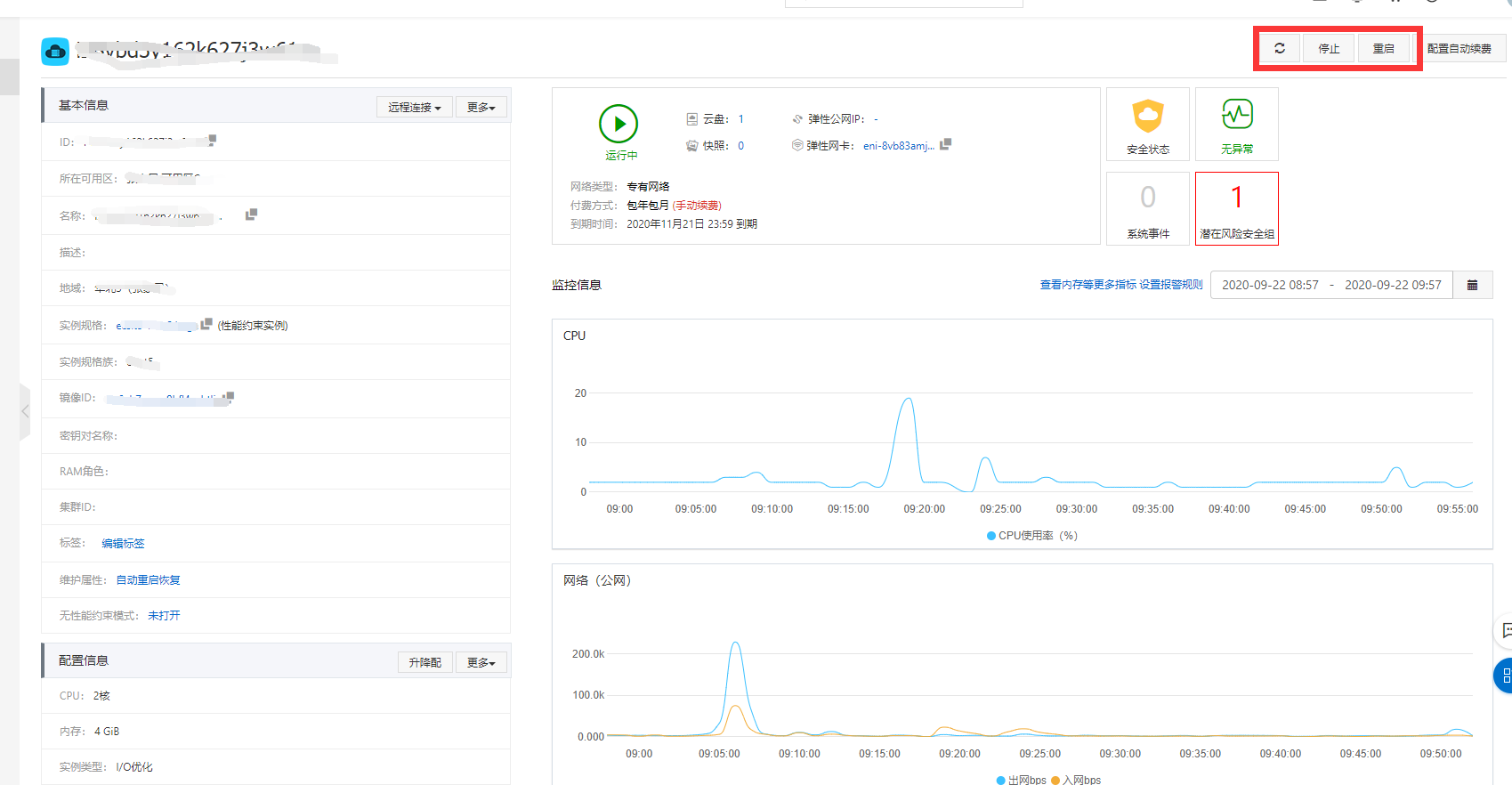Click the 无异常 health monitor icon
This screenshot has height=785, width=1512.
click(1237, 115)
